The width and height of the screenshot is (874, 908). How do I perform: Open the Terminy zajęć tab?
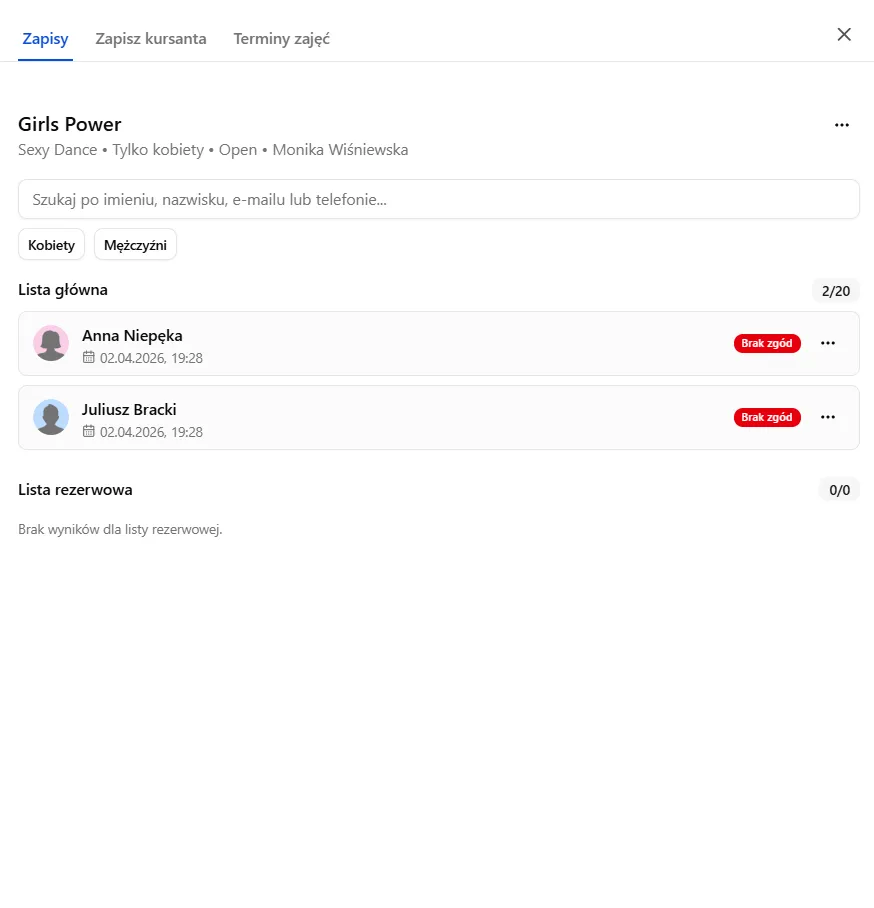[x=281, y=39]
